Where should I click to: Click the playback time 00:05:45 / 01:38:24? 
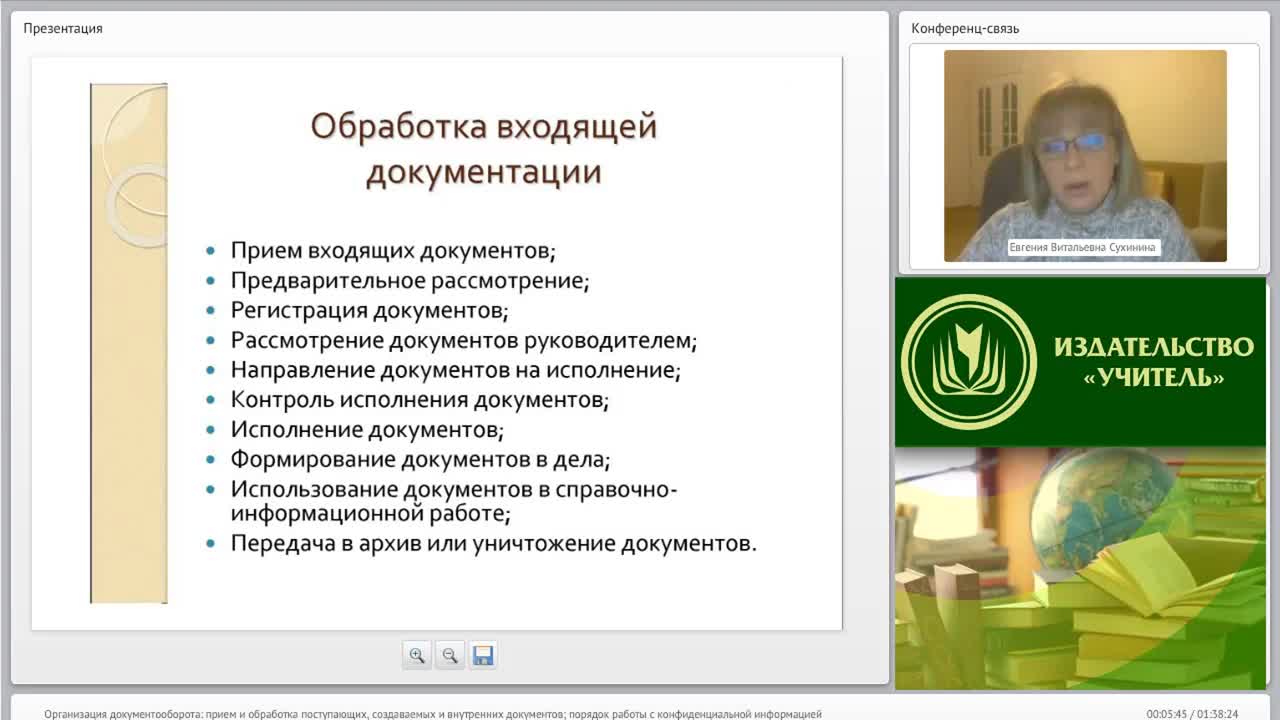(x=1192, y=714)
